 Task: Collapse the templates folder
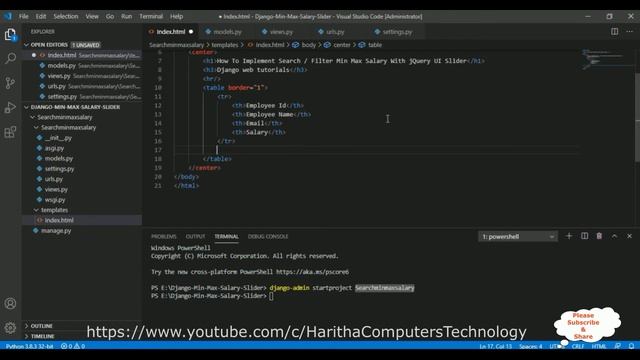click(82, 210)
